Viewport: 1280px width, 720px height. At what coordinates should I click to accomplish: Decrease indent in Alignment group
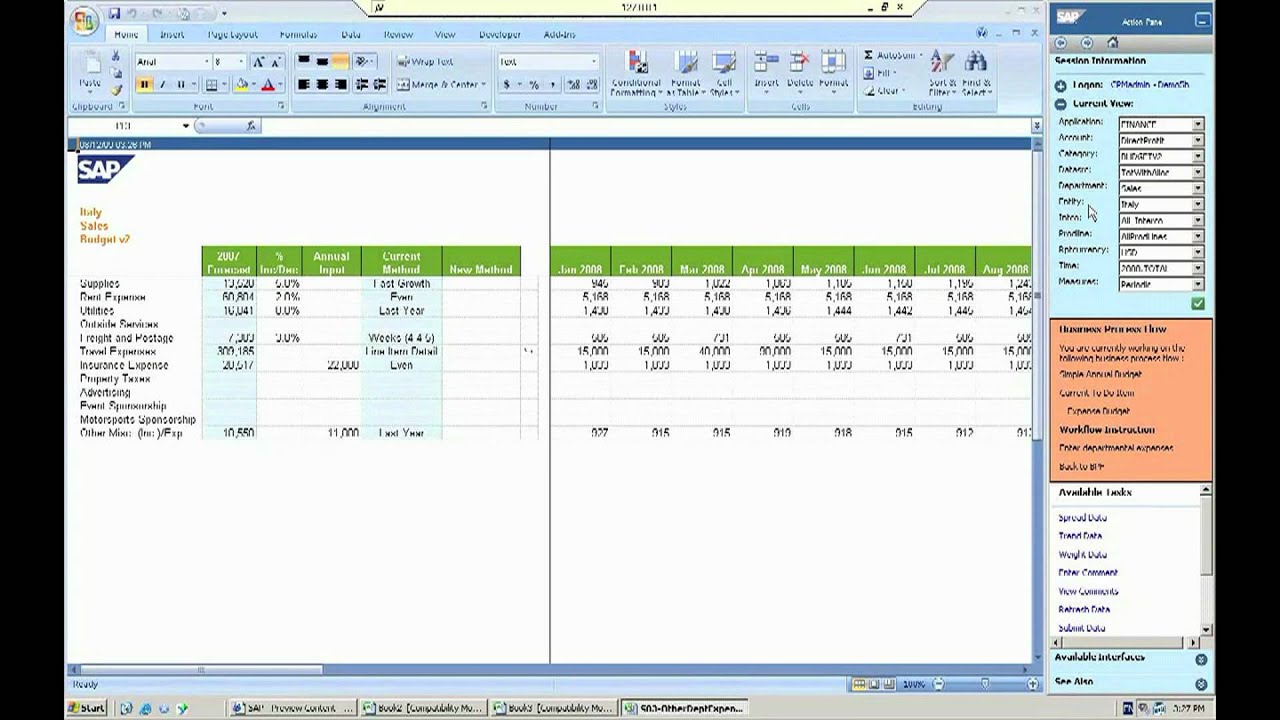pos(362,85)
